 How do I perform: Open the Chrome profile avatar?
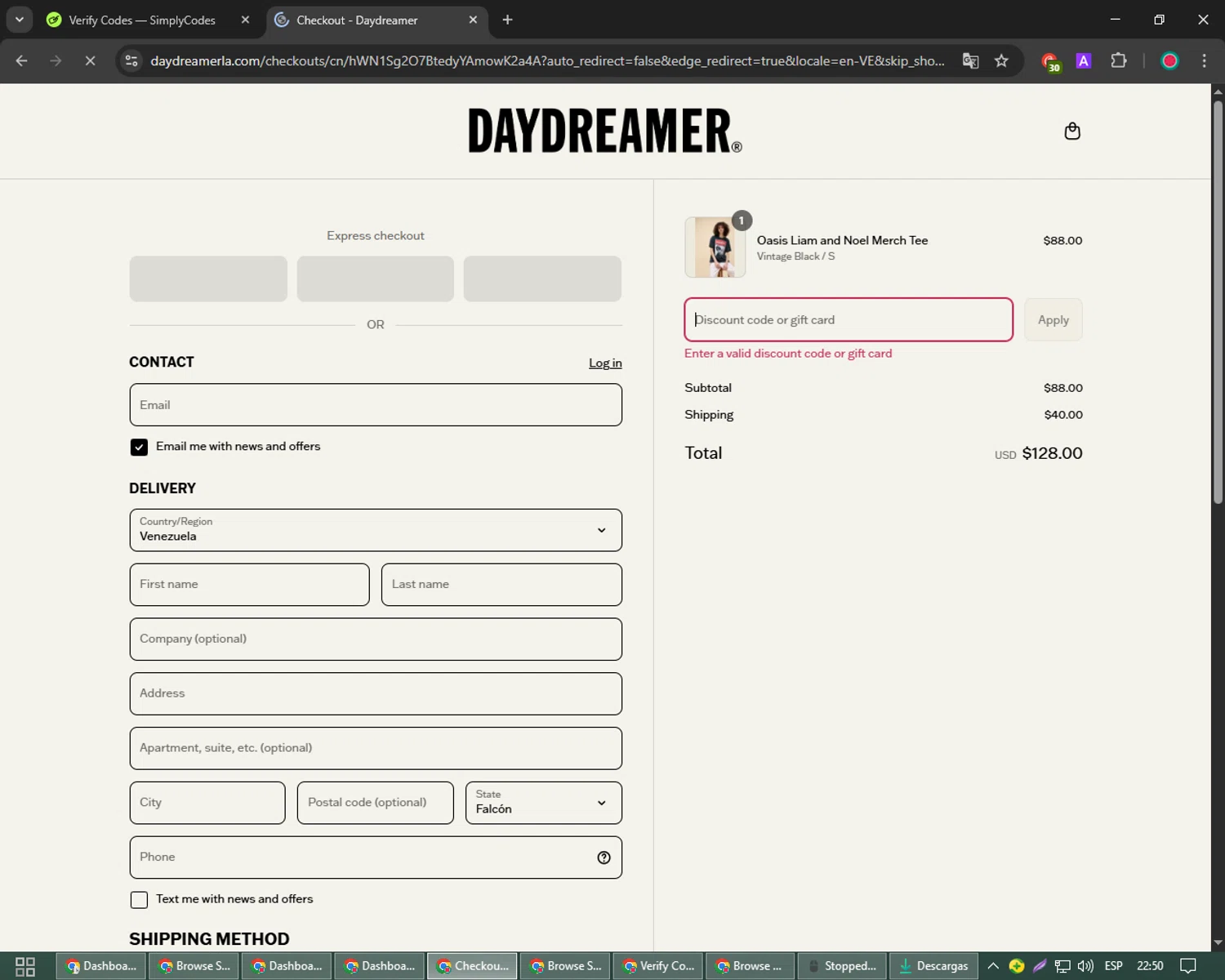(1169, 60)
